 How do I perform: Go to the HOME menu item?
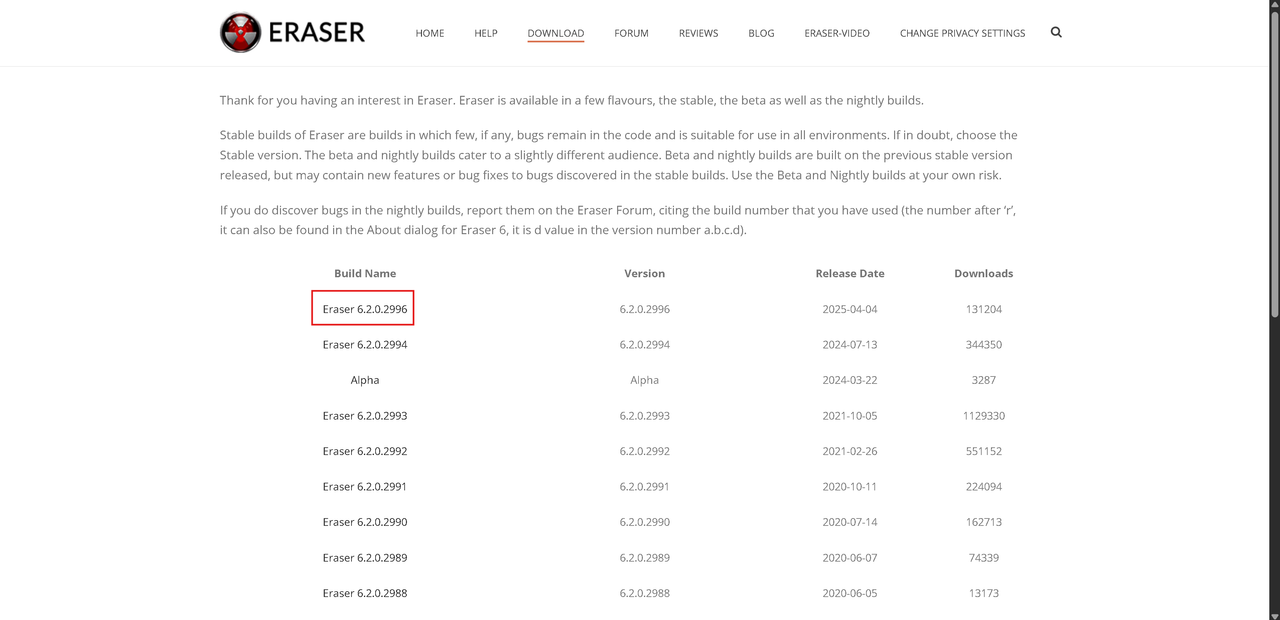(430, 33)
